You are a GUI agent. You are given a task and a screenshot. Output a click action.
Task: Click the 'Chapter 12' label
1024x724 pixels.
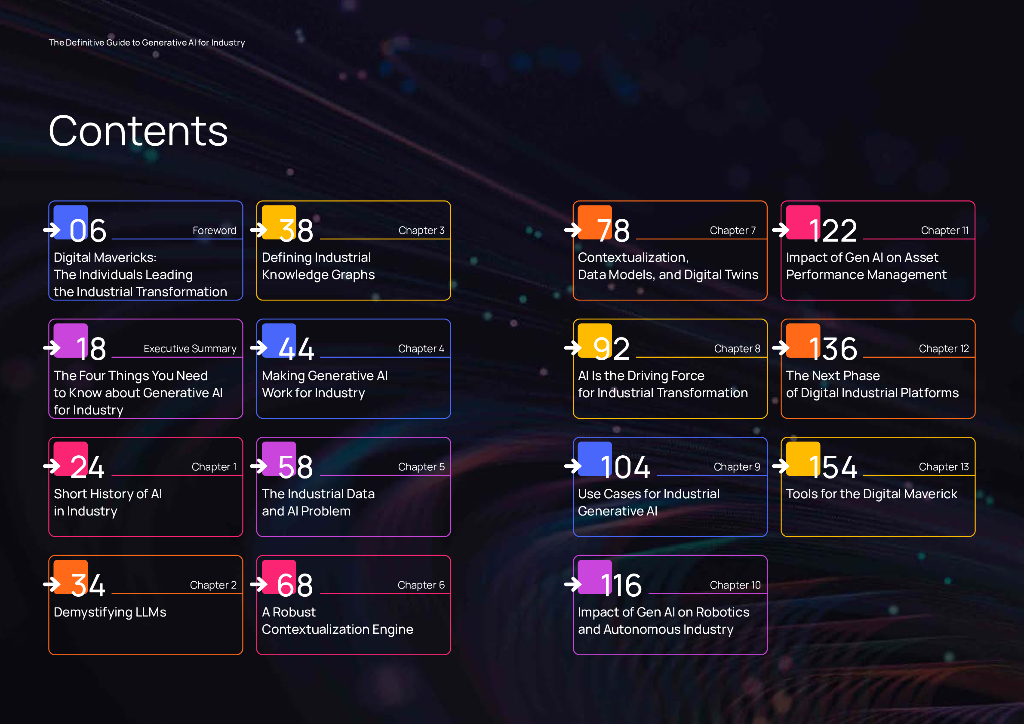[944, 349]
